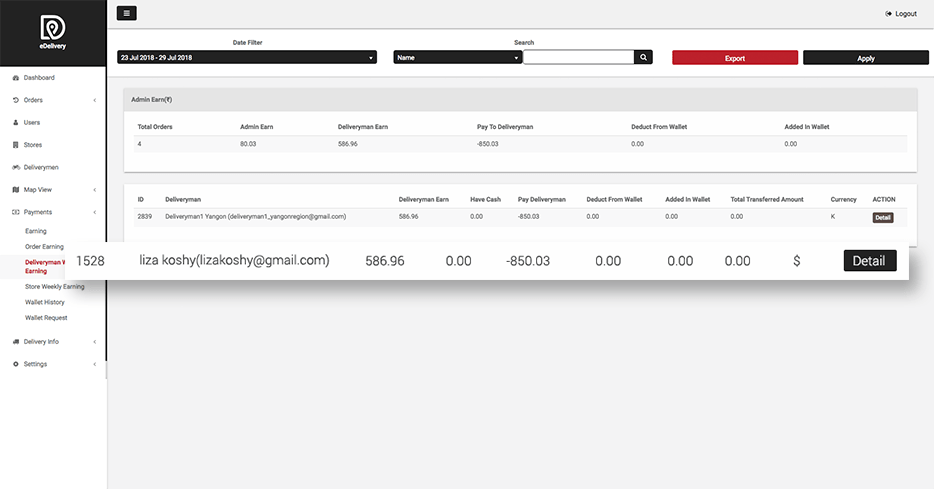Click the Deliveryman Earn column header in table

click(x=424, y=200)
